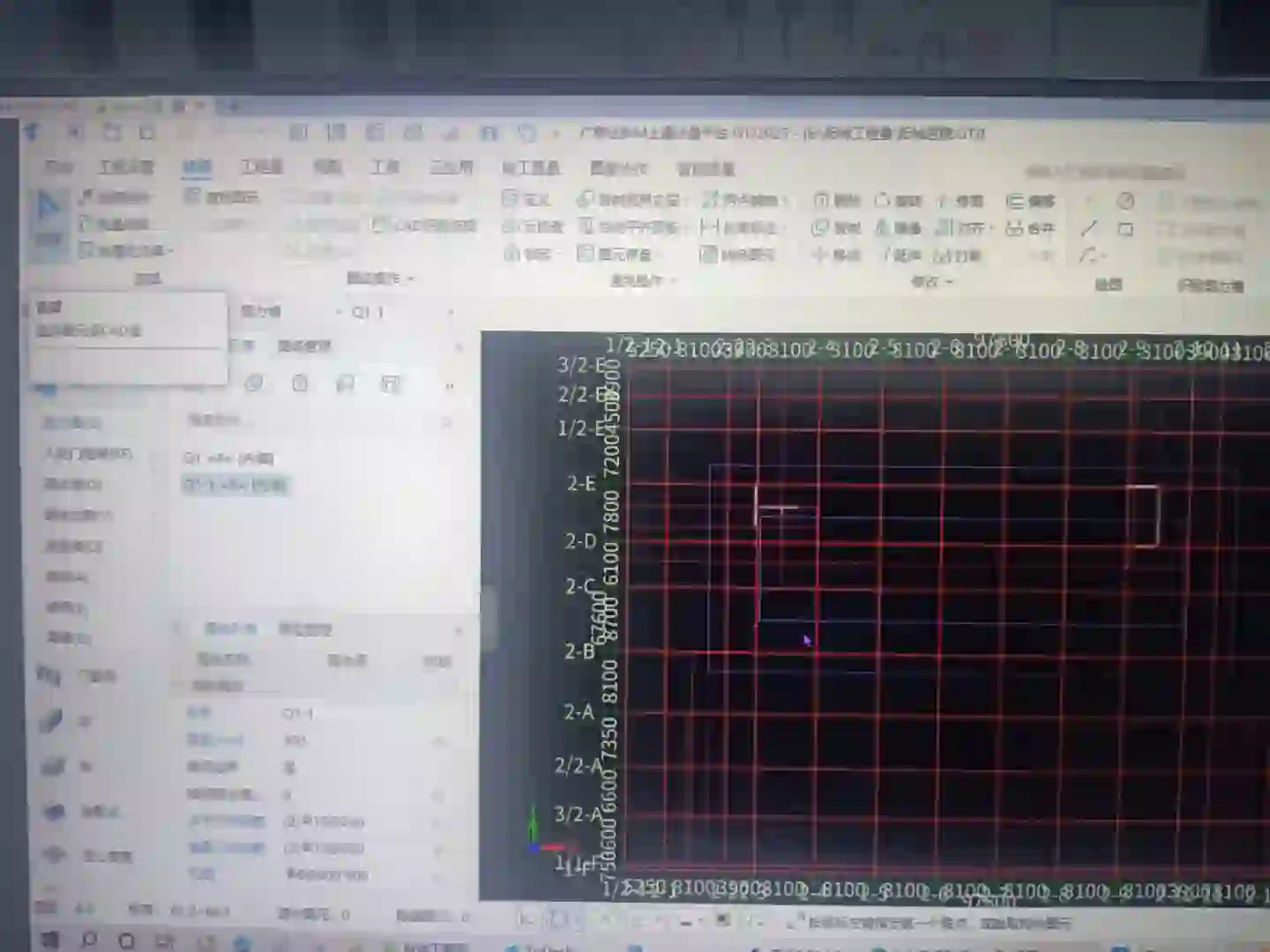Image resolution: width=1270 pixels, height=952 pixels.
Task: Click axis label 2-B on the drawing
Action: click(579, 651)
